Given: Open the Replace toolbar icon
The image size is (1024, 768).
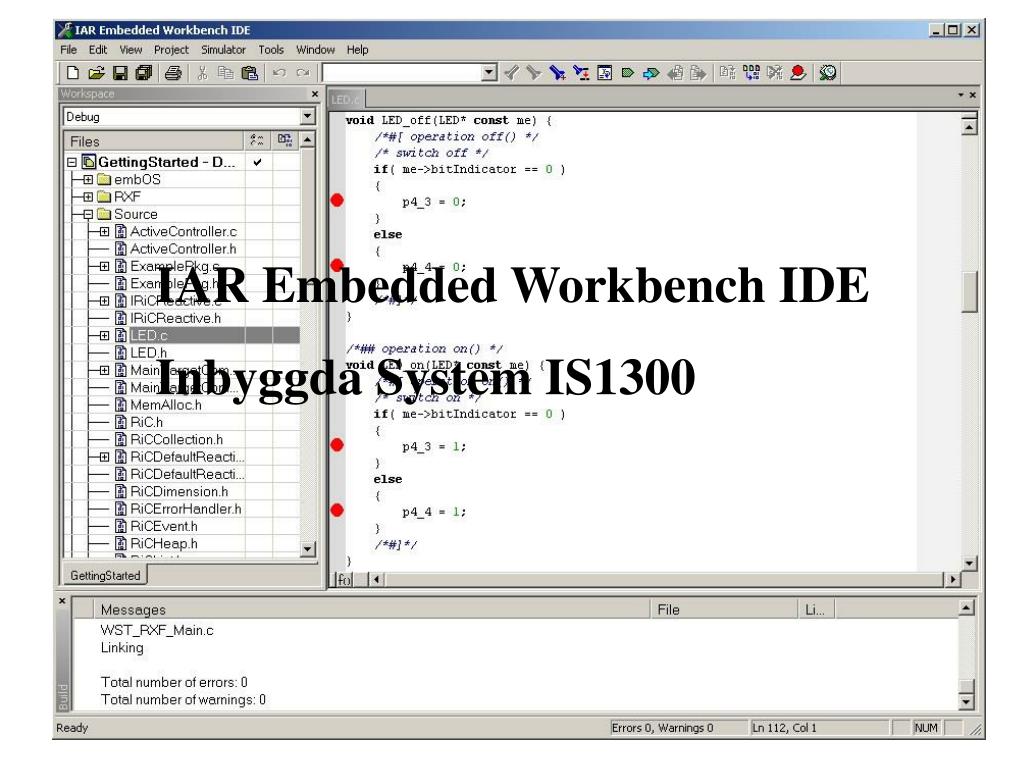Looking at the screenshot, I should pos(581,73).
